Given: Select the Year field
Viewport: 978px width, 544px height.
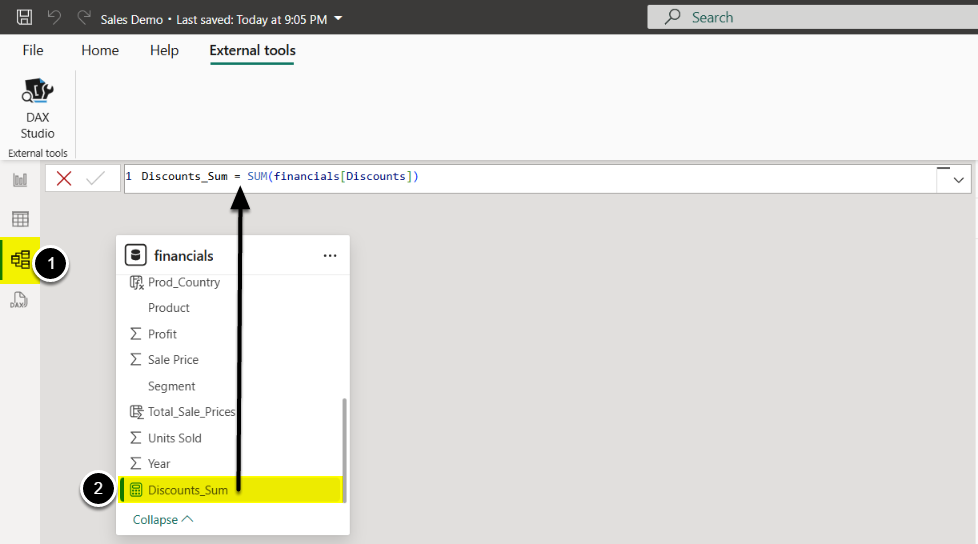Looking at the screenshot, I should click(x=159, y=464).
